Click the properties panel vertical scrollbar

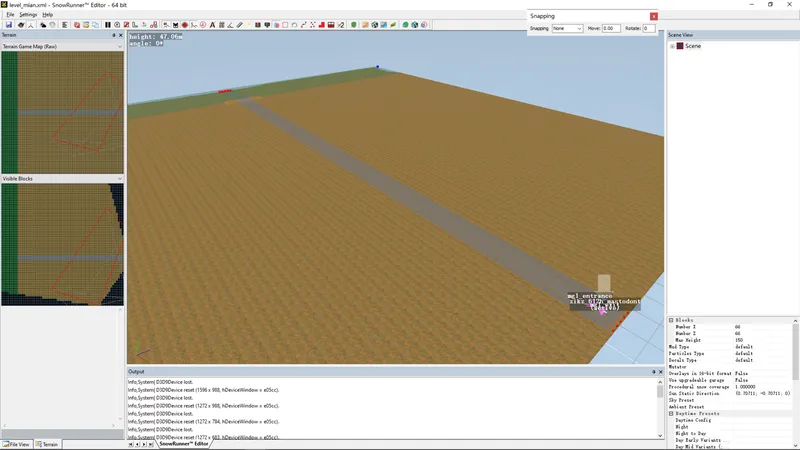pyautogui.click(x=795, y=383)
